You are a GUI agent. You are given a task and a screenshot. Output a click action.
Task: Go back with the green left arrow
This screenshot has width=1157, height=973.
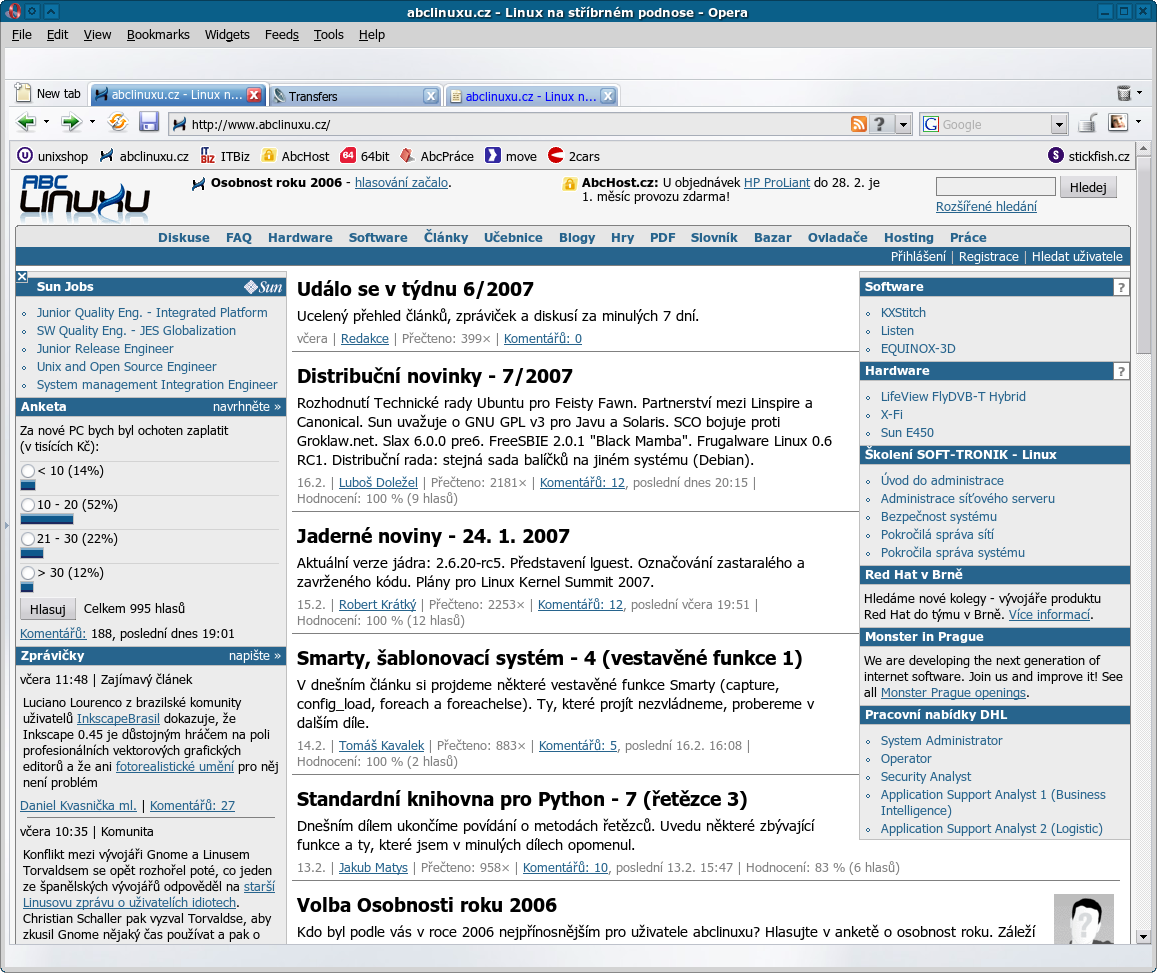pyautogui.click(x=26, y=122)
